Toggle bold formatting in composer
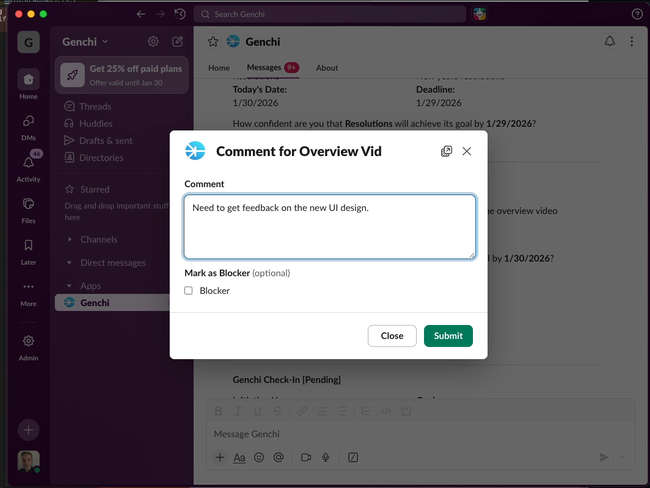The width and height of the screenshot is (650, 488). (218, 411)
